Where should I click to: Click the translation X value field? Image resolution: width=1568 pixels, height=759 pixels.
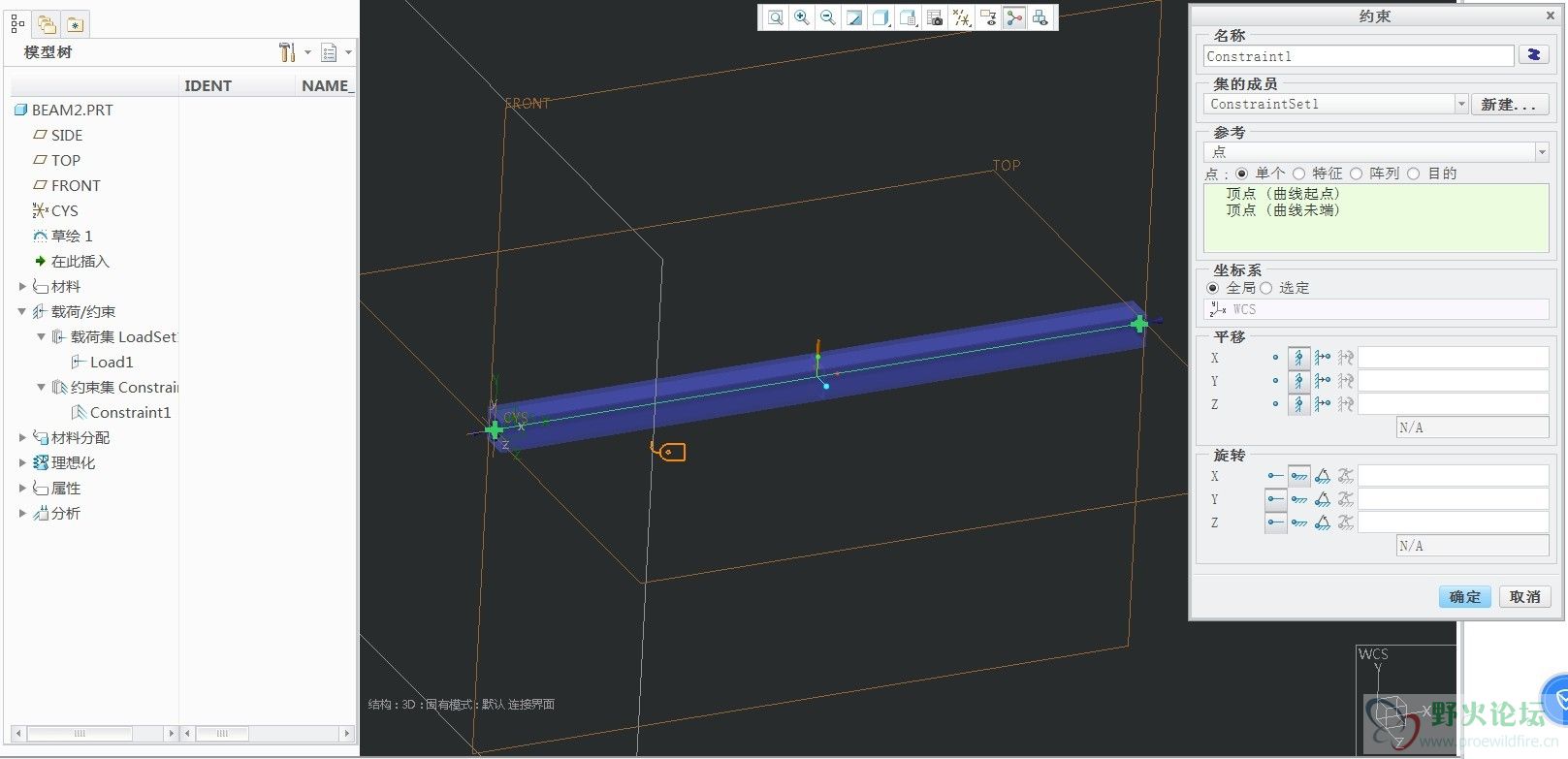pyautogui.click(x=1453, y=358)
